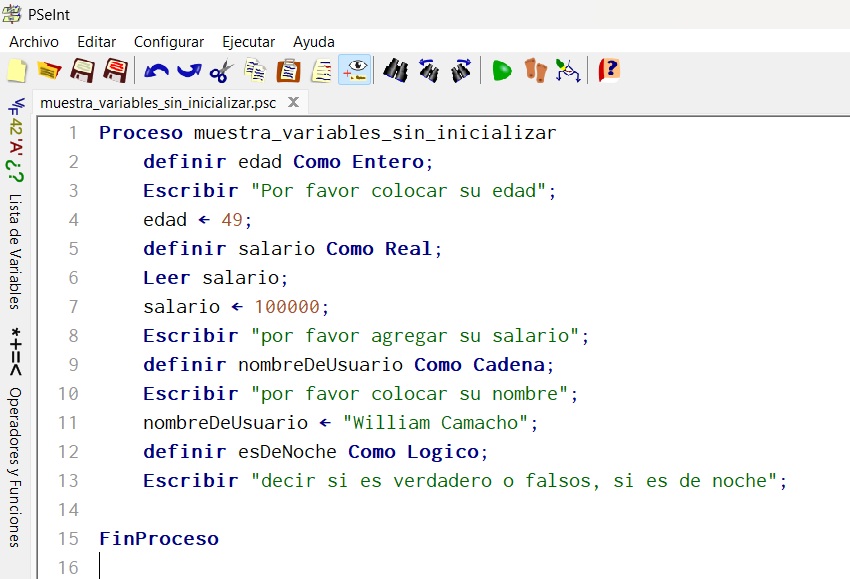Paste from clipboard icon
This screenshot has width=850, height=579.
tap(288, 71)
